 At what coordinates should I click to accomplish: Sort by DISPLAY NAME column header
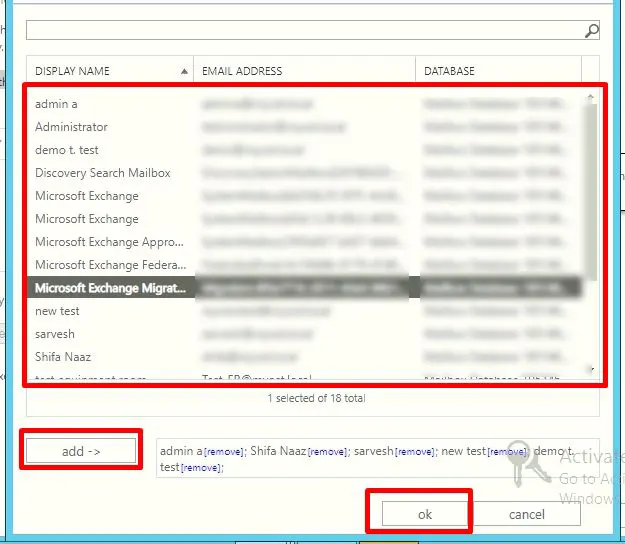[x=110, y=71]
